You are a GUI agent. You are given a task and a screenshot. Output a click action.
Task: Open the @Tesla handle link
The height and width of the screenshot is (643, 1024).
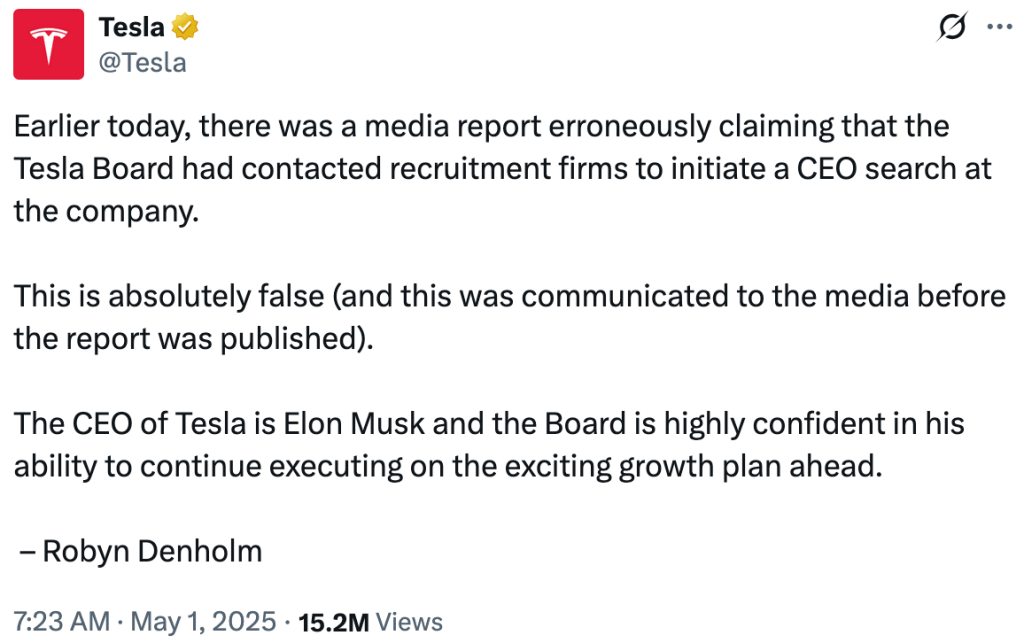[x=142, y=62]
